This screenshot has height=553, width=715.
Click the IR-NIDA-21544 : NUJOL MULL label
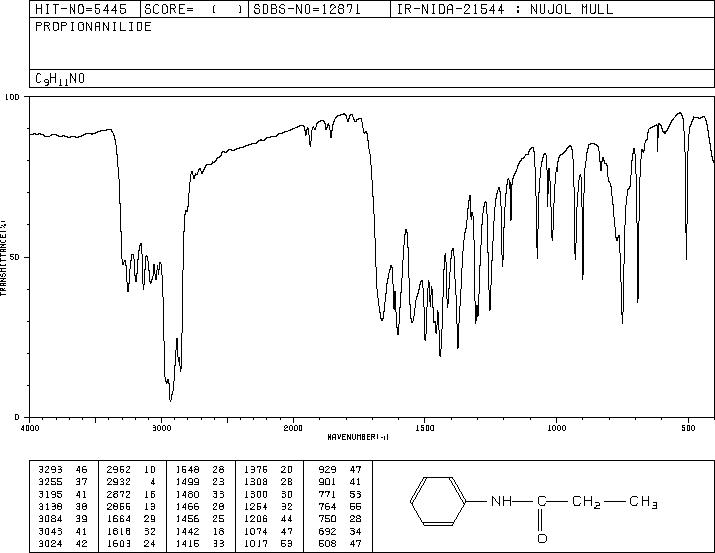coord(505,9)
